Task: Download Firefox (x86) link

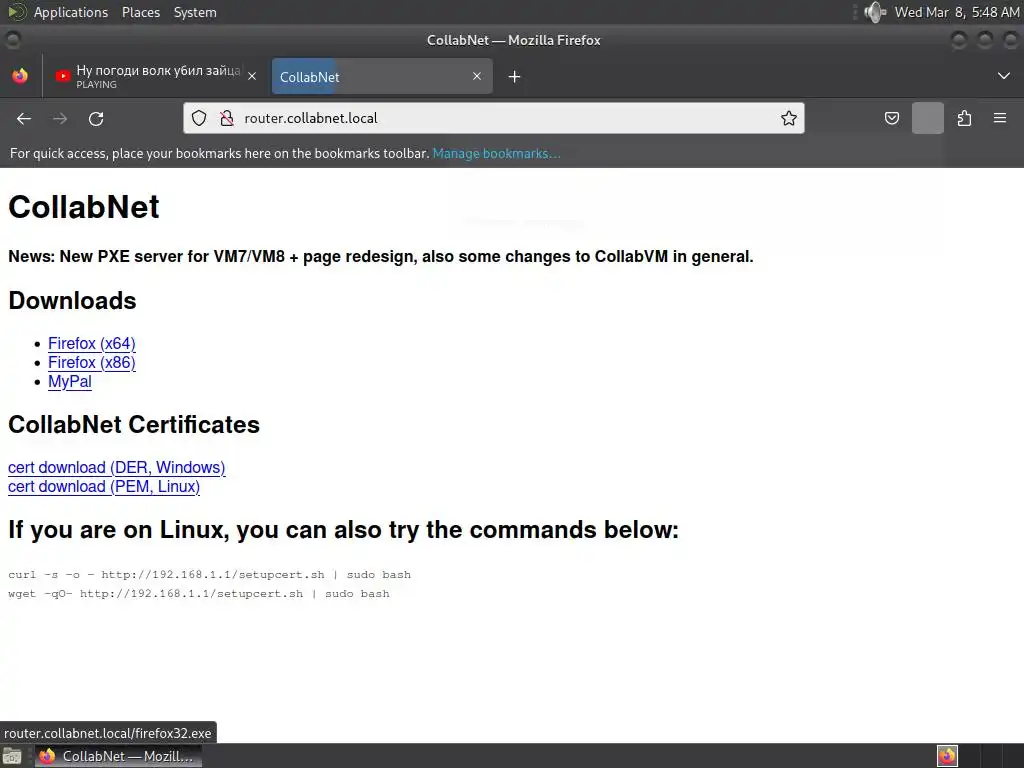Action: click(92, 362)
